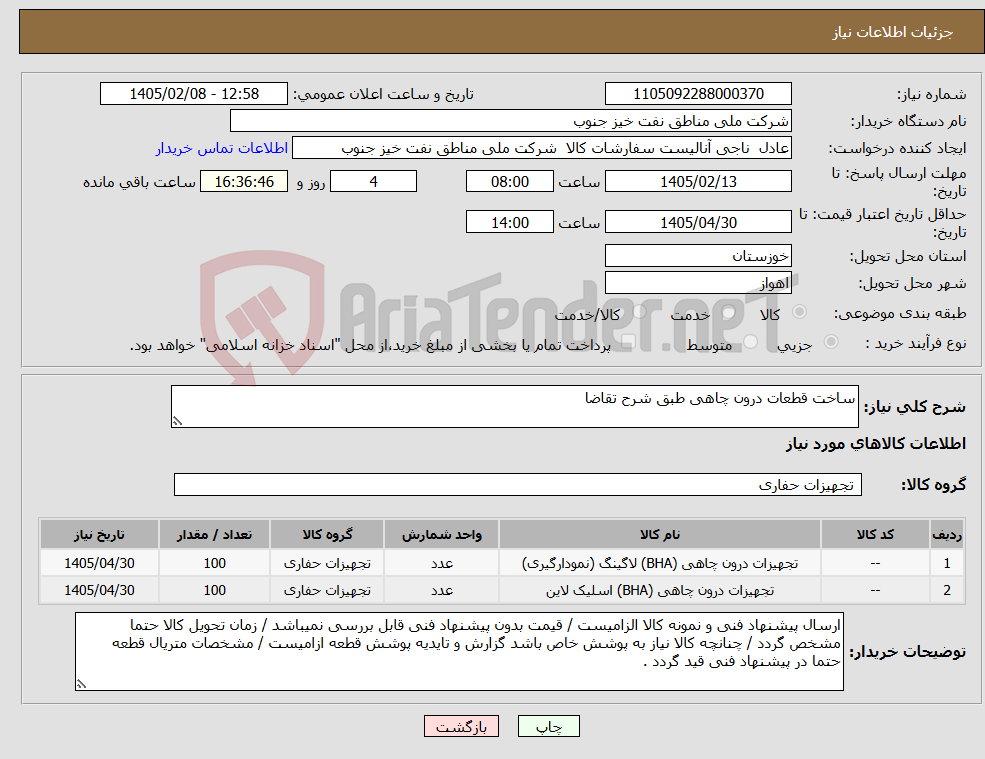
Task: Open the اطلاعات تماس خریدار link
Action: [x=222, y=148]
